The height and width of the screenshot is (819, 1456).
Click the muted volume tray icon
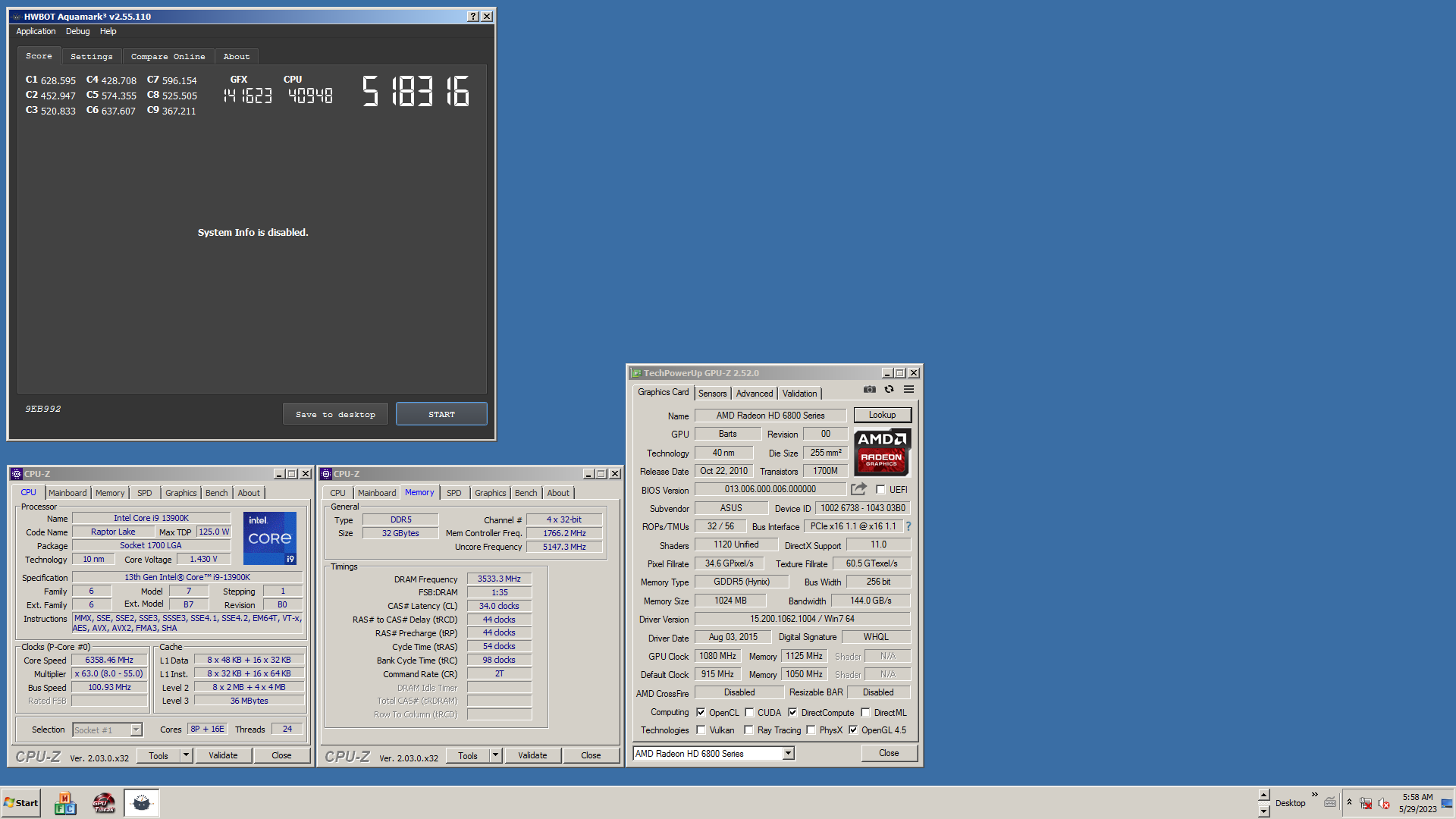tap(1384, 803)
